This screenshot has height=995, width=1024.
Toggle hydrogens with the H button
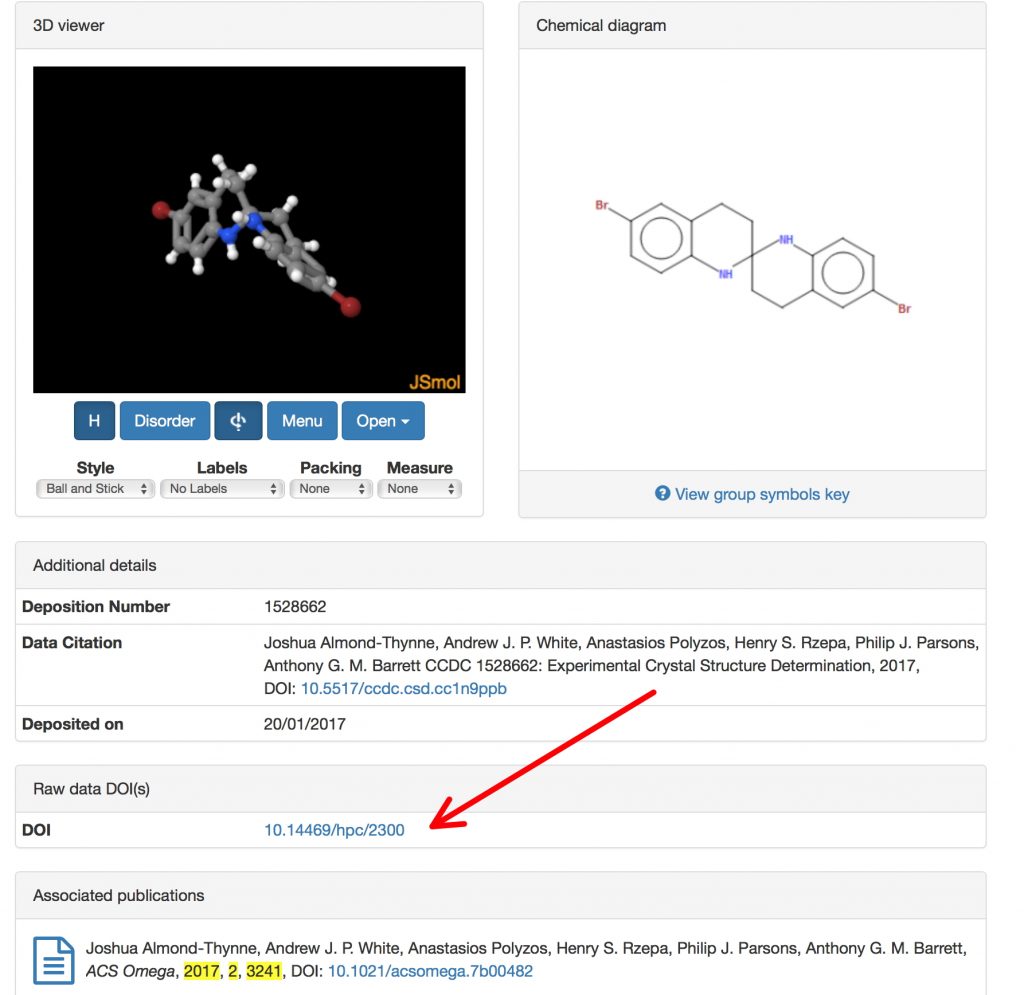(x=94, y=421)
